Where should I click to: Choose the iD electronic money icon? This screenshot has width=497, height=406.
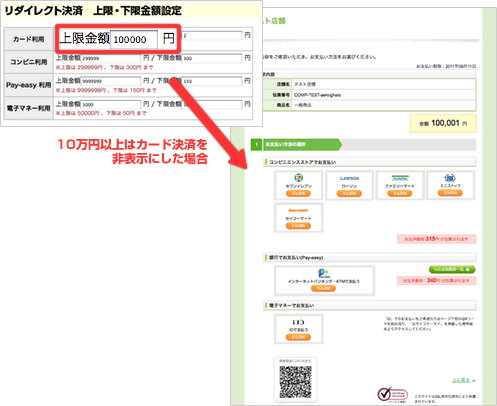point(298,322)
